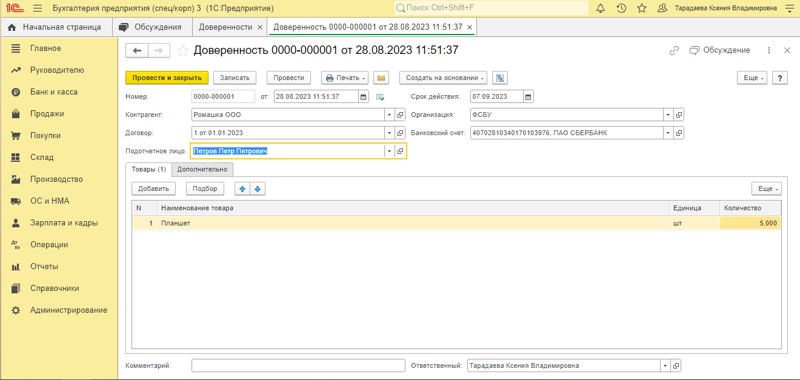Expand Банковский счет dropdown list

[x=667, y=133]
